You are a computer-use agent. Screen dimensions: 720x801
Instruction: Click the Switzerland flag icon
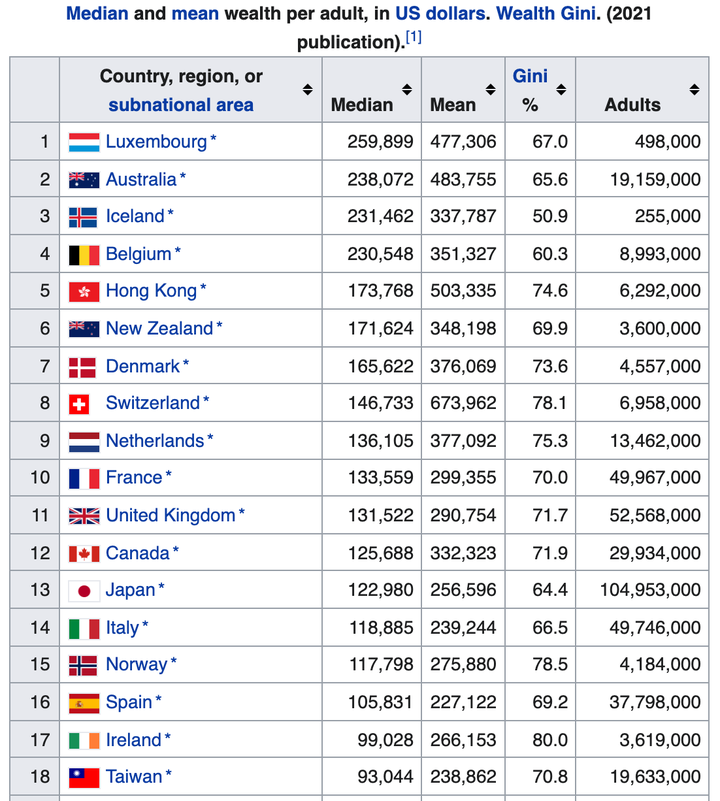coord(79,405)
